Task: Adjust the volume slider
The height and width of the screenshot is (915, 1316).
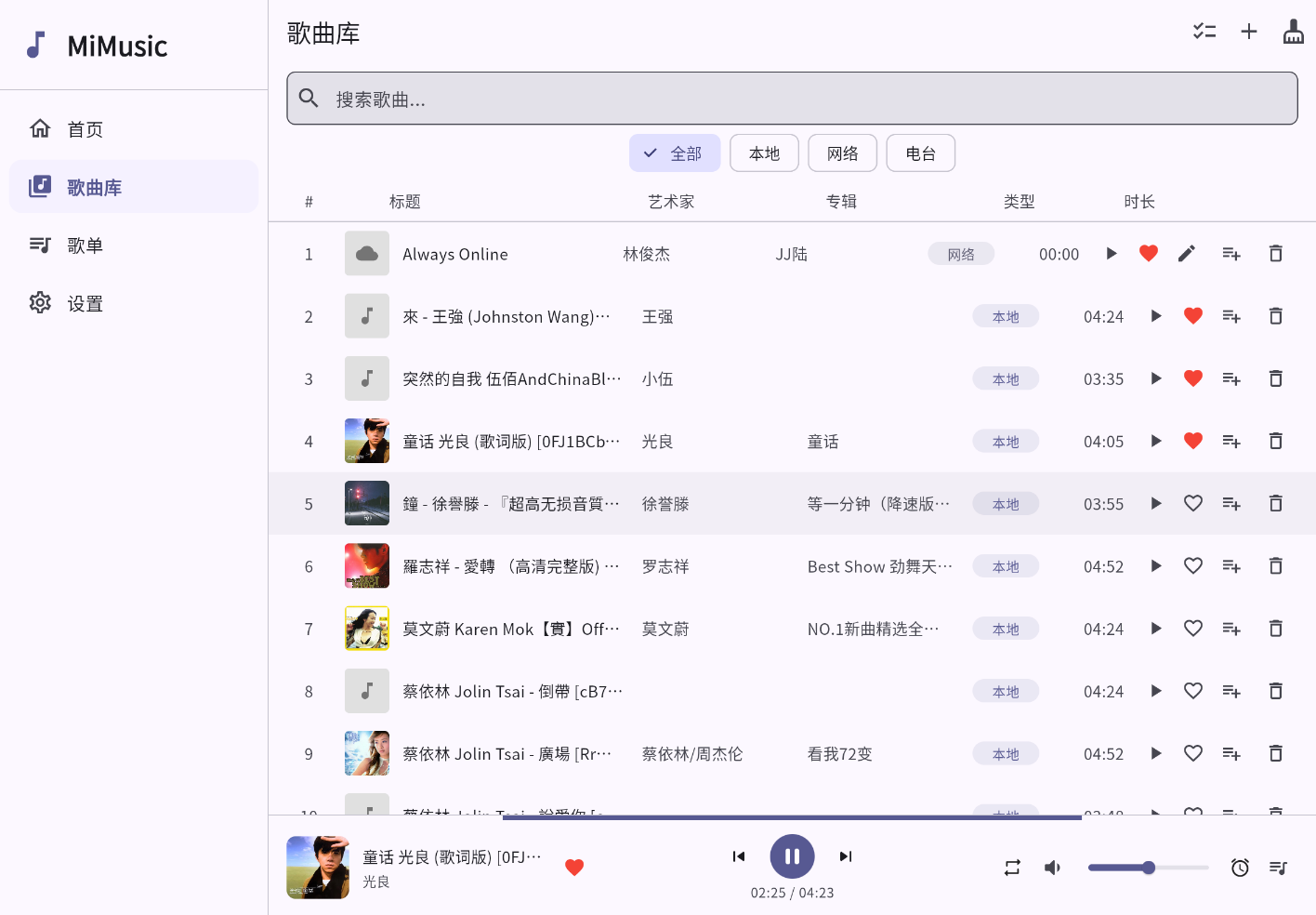Action: [x=1148, y=868]
